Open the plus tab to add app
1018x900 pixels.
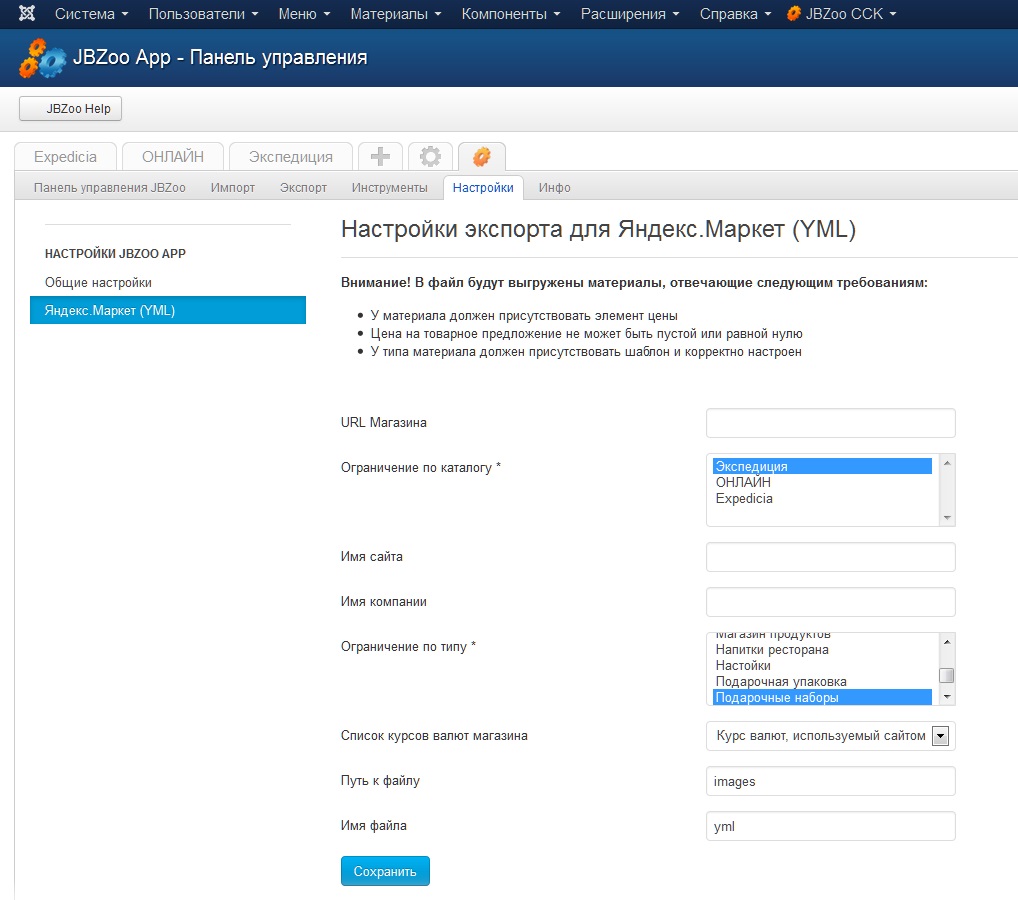click(x=380, y=156)
